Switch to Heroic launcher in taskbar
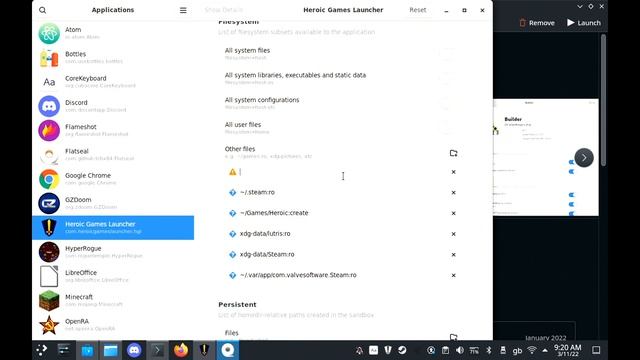Viewport: 640px width, 360px height. 204,350
